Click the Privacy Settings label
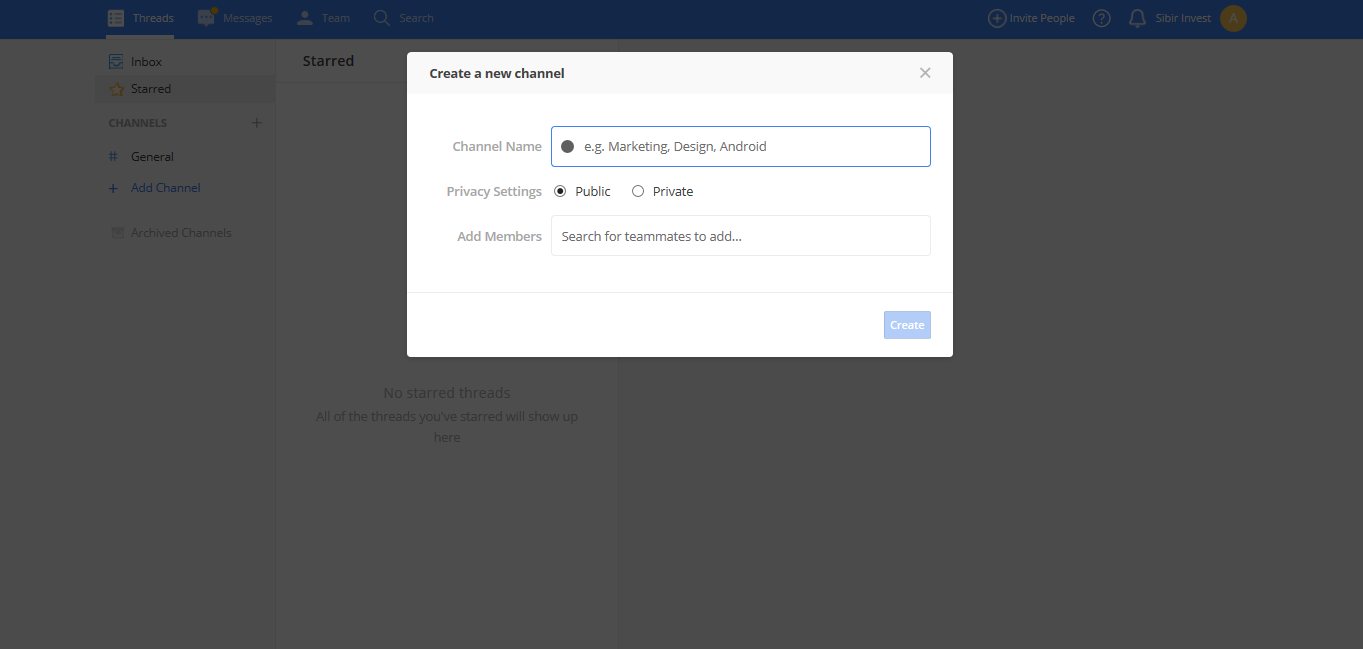 pos(494,191)
